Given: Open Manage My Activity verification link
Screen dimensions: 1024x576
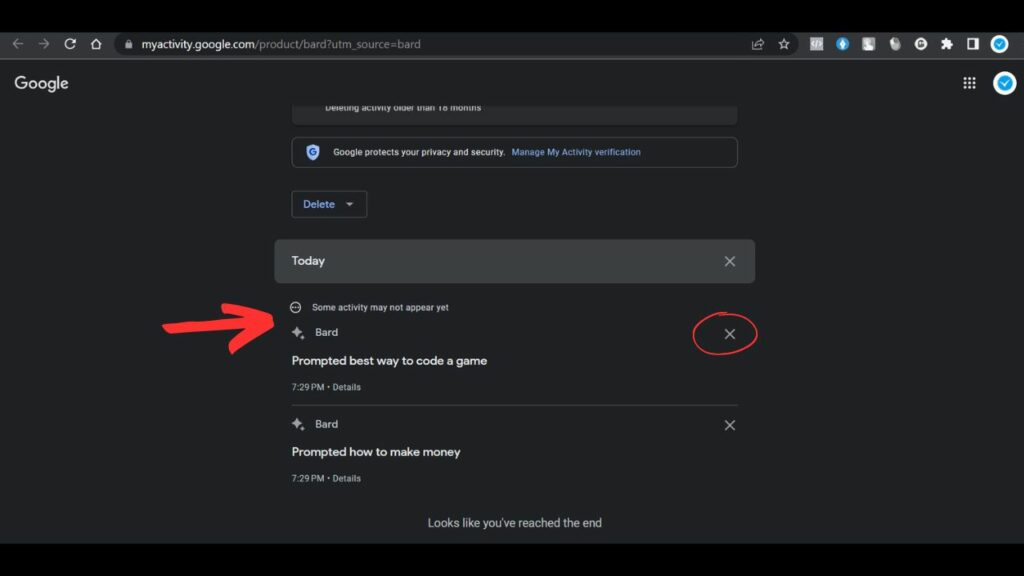Looking at the screenshot, I should coord(576,152).
